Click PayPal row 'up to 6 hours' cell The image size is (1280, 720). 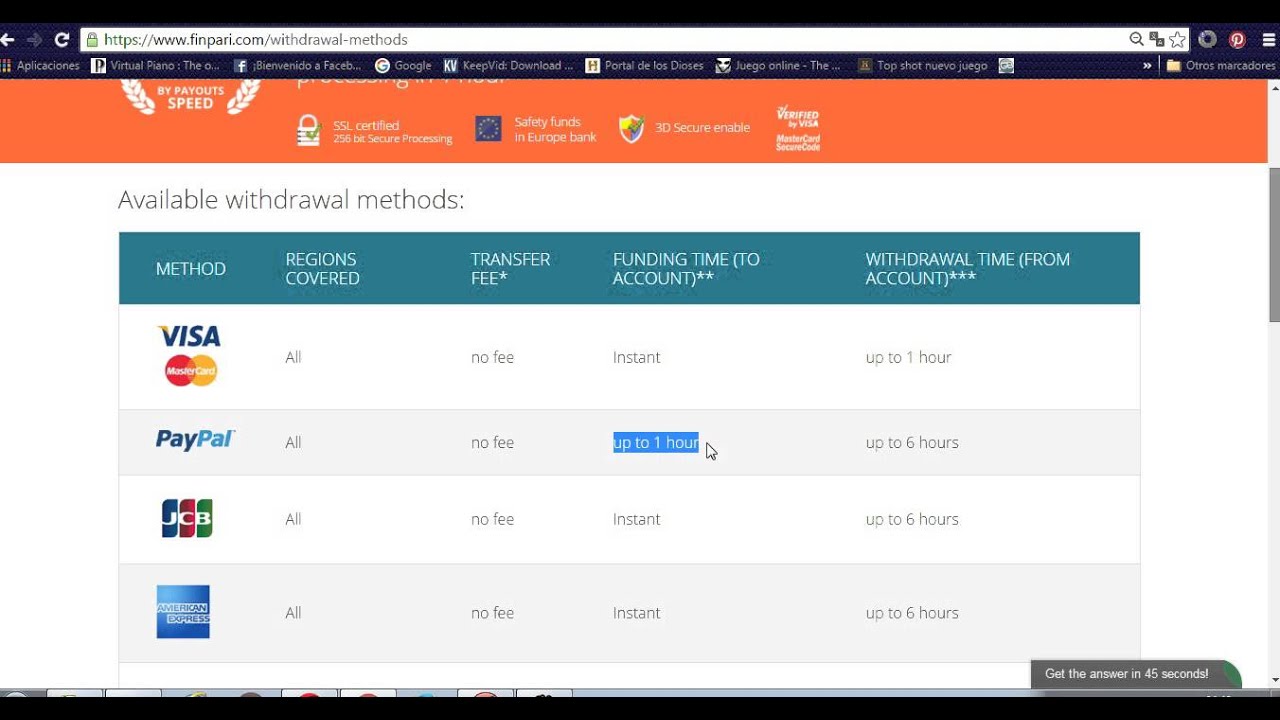point(912,442)
